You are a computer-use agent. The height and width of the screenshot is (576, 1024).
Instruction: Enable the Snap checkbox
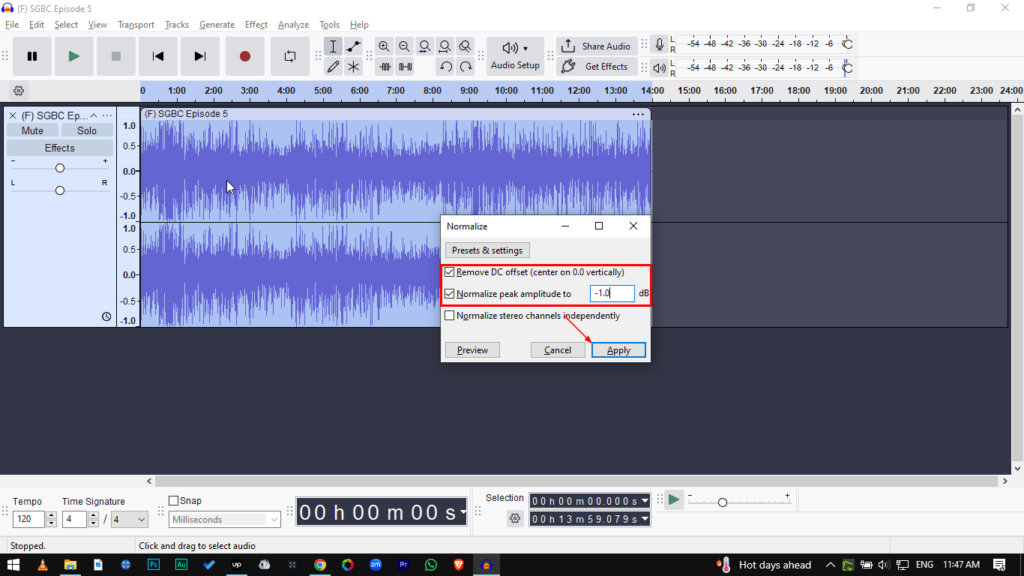(x=174, y=501)
